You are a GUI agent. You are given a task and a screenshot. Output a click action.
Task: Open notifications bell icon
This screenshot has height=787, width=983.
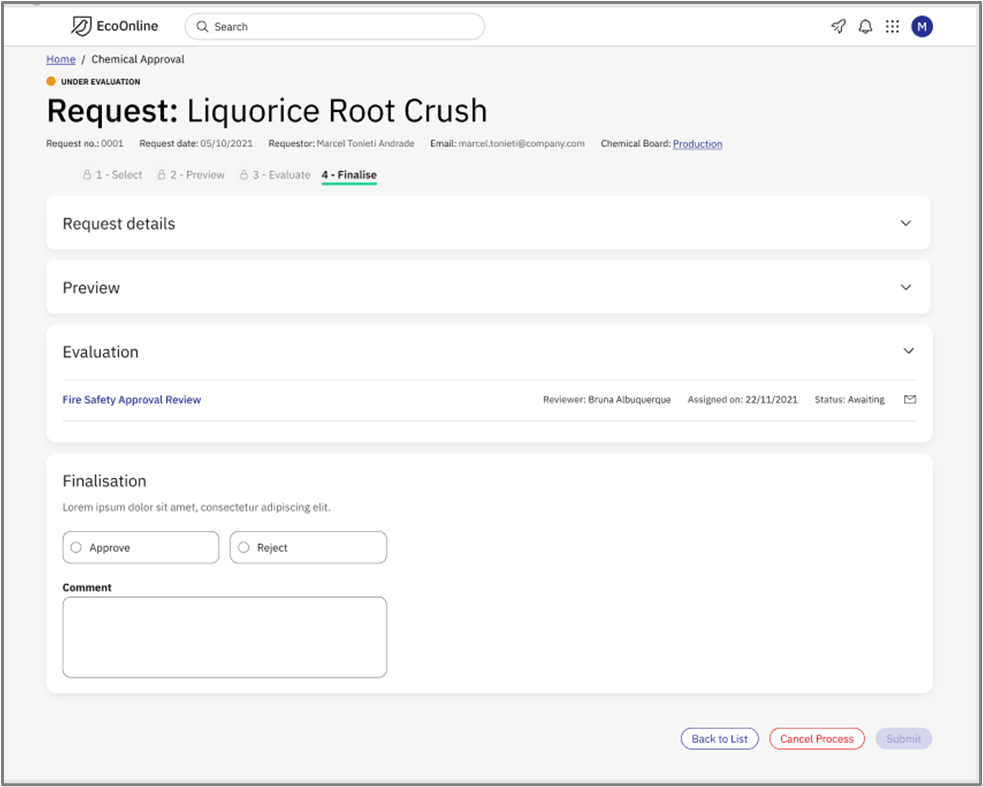[x=865, y=27]
